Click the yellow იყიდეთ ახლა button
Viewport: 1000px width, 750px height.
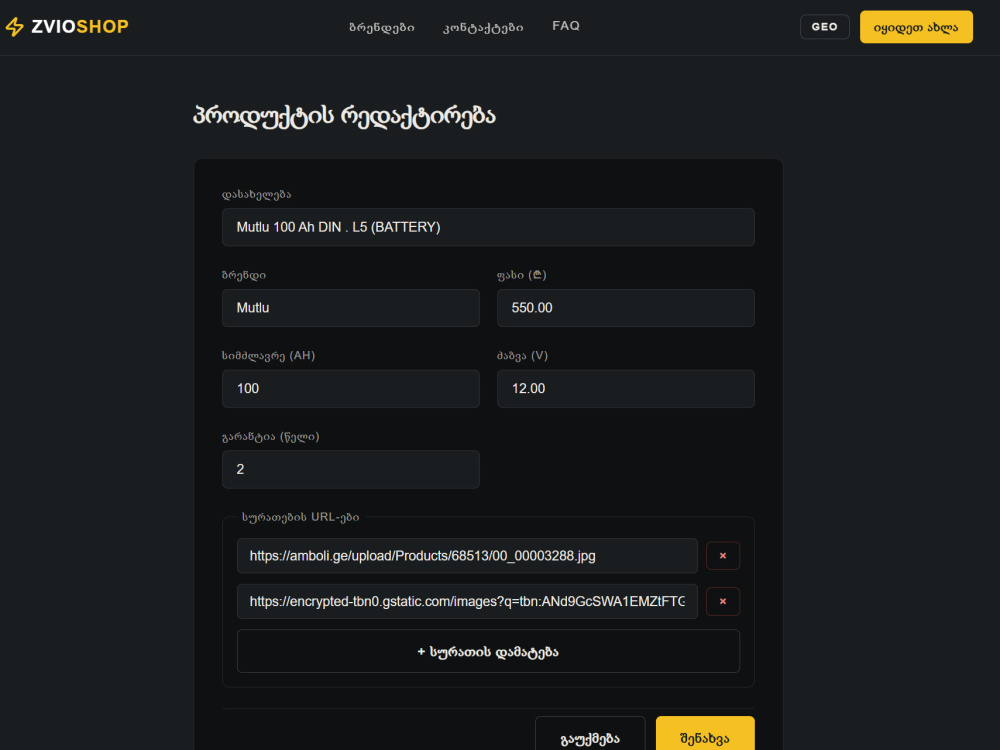coord(916,27)
